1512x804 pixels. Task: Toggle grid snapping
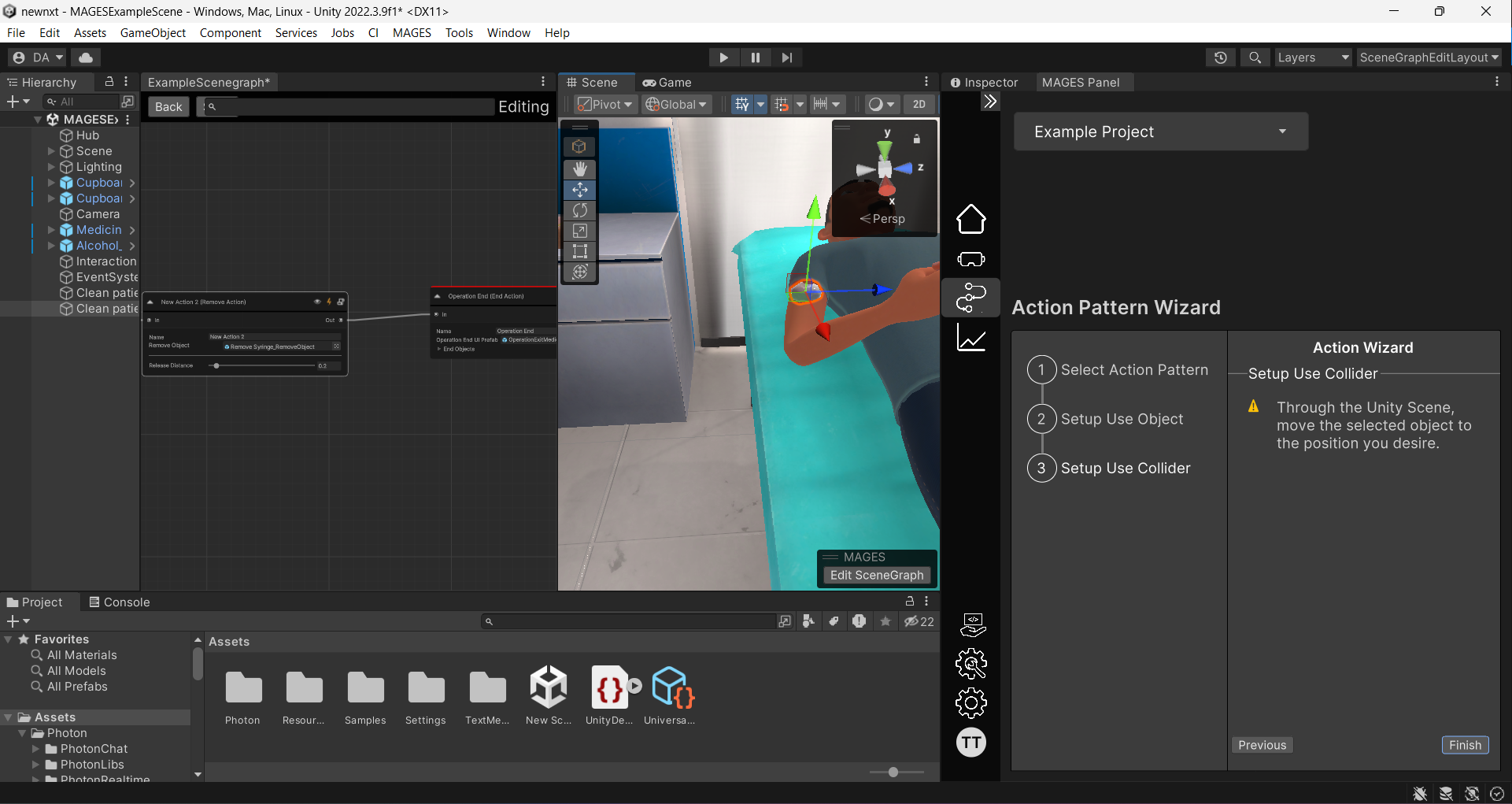click(x=782, y=104)
